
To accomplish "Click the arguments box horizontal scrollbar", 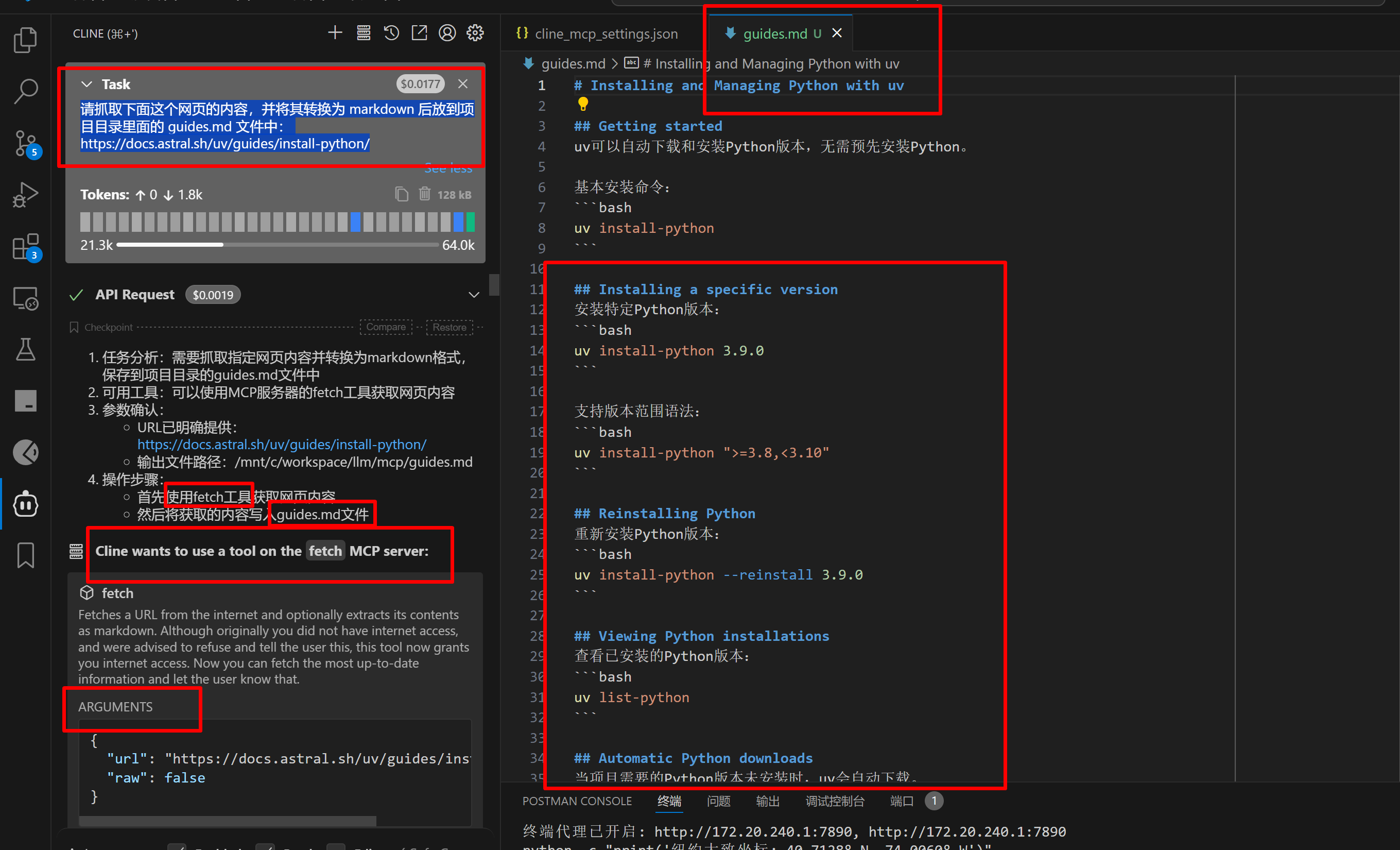I will 227,821.
